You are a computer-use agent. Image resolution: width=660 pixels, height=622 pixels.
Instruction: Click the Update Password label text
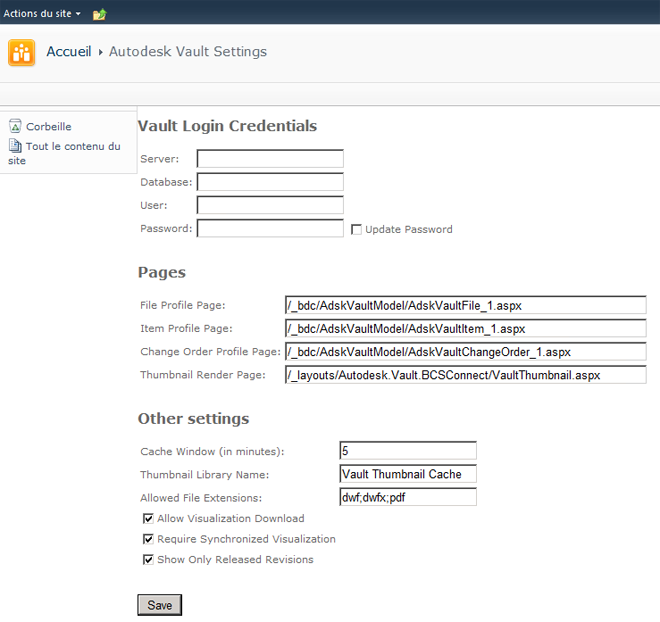[x=409, y=229]
